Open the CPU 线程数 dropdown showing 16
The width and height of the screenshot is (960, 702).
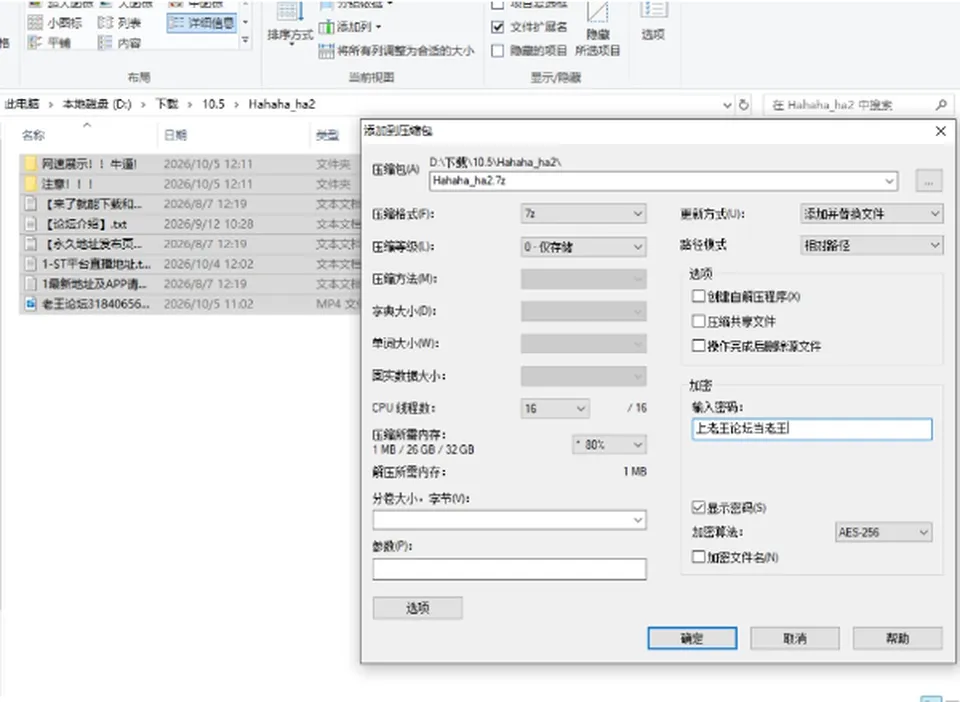(x=555, y=408)
